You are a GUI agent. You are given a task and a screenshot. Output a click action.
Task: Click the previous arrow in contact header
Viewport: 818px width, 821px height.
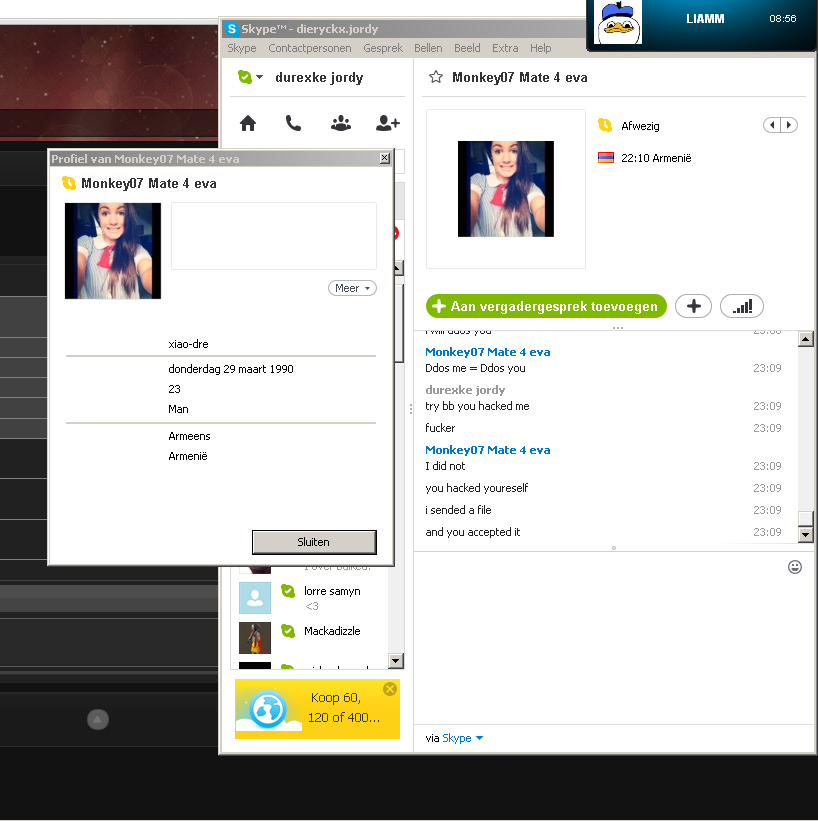click(x=772, y=125)
